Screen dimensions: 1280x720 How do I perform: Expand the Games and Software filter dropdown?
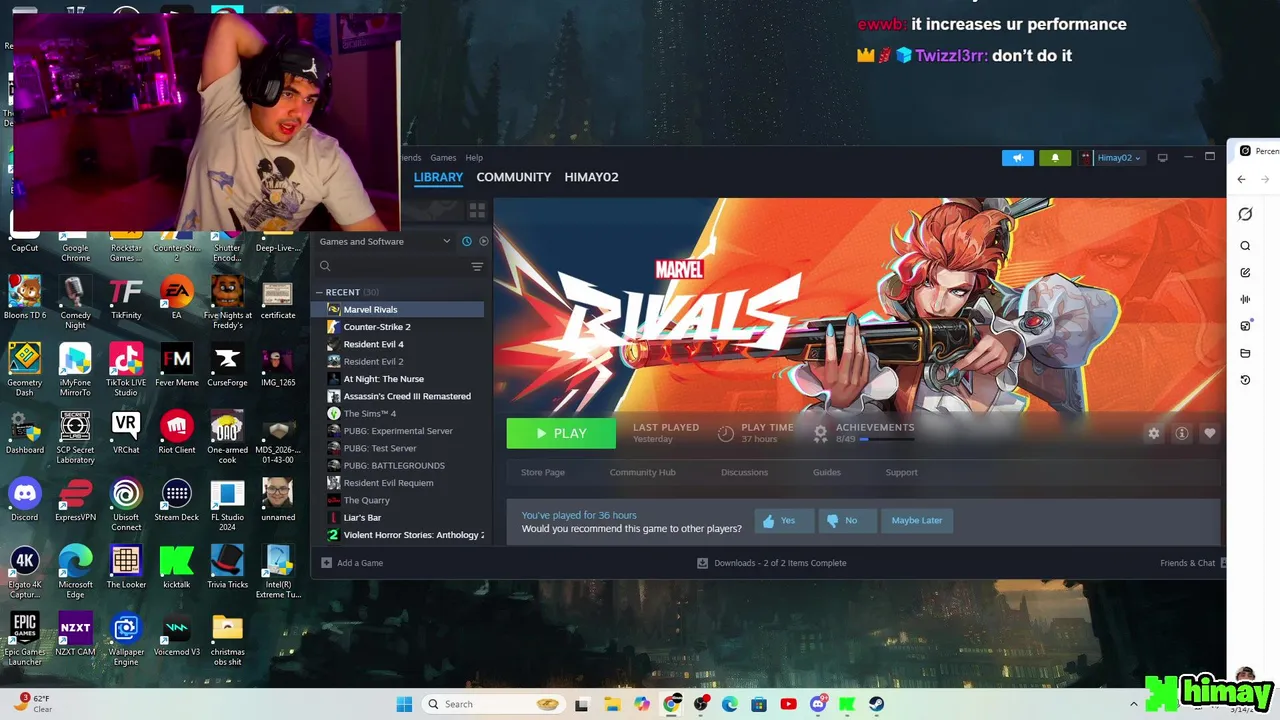[385, 241]
